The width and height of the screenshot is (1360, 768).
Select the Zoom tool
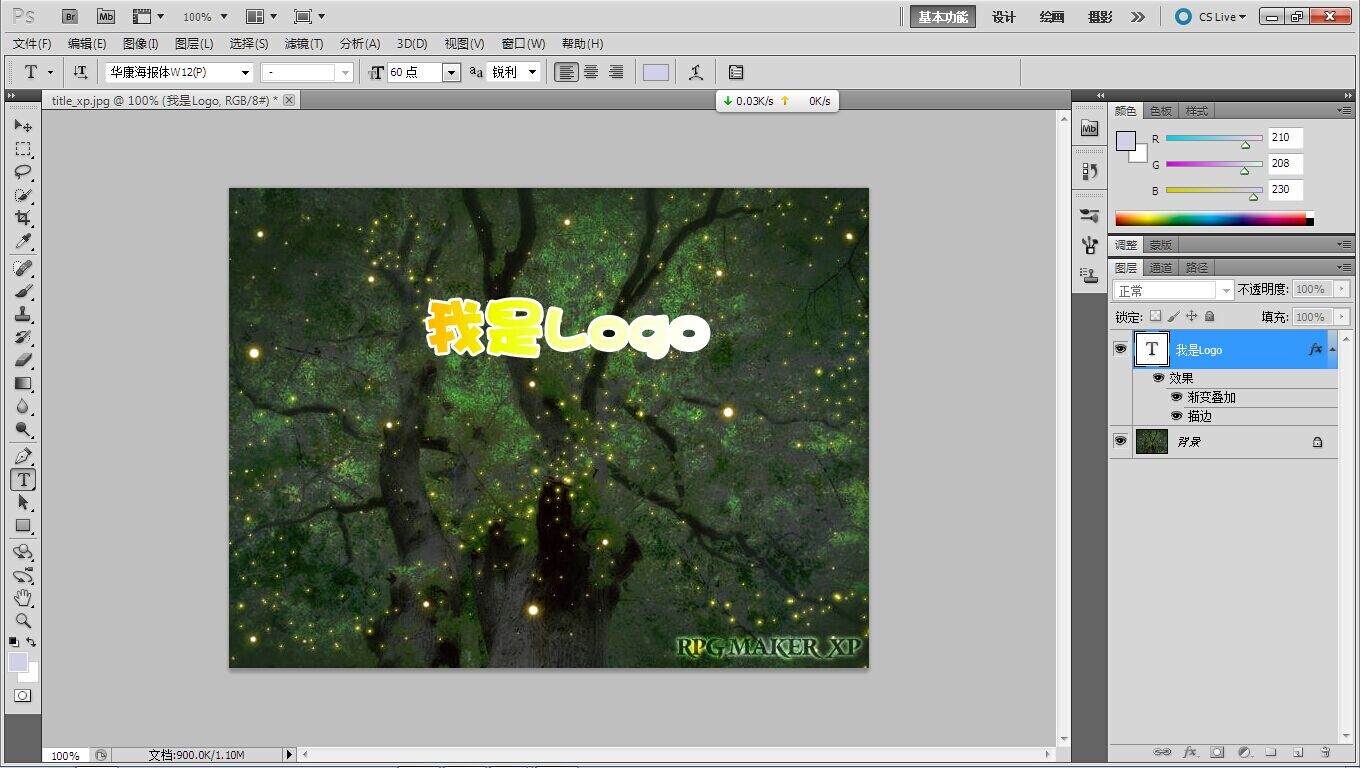pos(23,621)
